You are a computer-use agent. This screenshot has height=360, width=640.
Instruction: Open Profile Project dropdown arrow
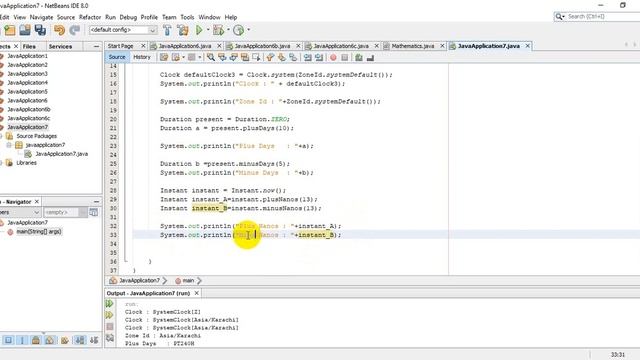pos(248,30)
